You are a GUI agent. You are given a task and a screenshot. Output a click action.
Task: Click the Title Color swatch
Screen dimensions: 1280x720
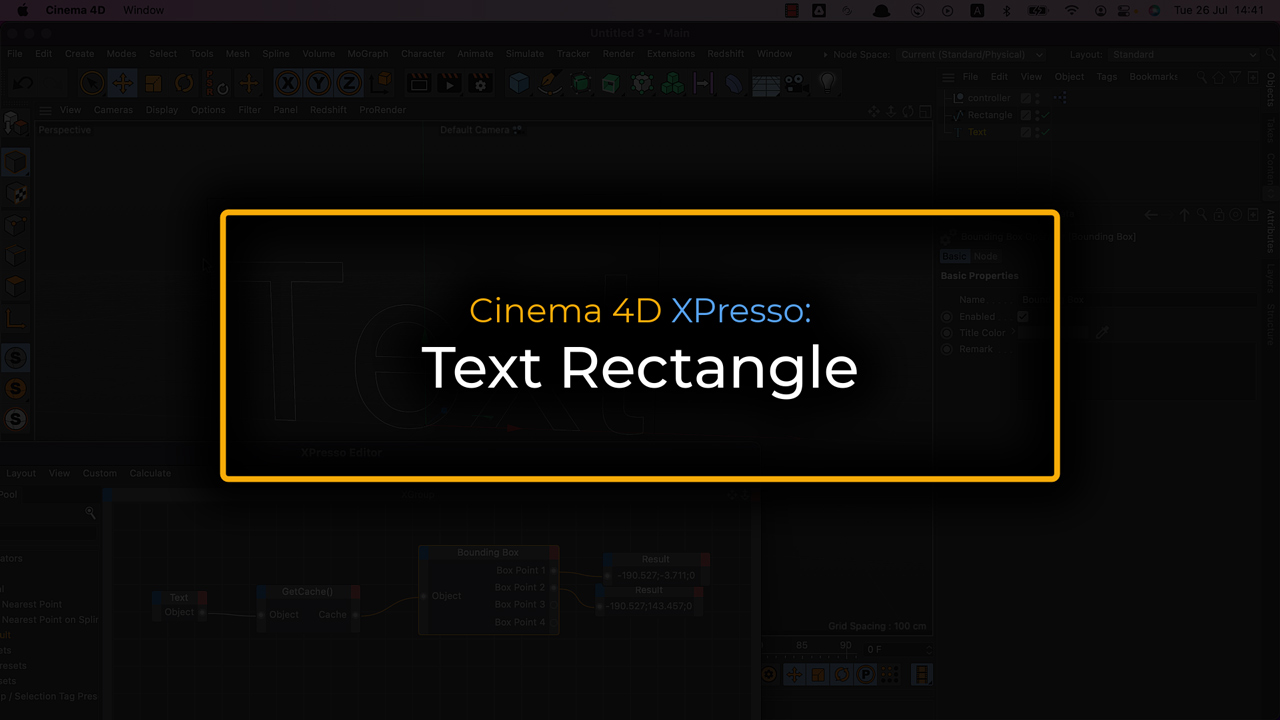pos(1052,333)
